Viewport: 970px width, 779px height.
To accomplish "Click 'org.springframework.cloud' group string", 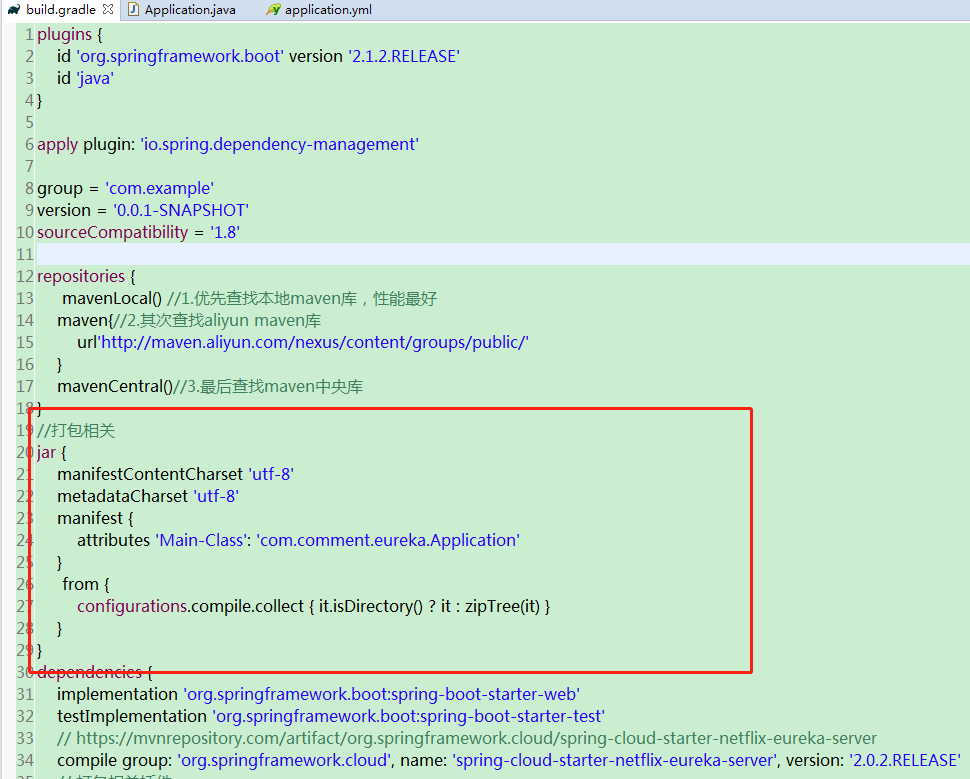I will pyautogui.click(x=285, y=760).
